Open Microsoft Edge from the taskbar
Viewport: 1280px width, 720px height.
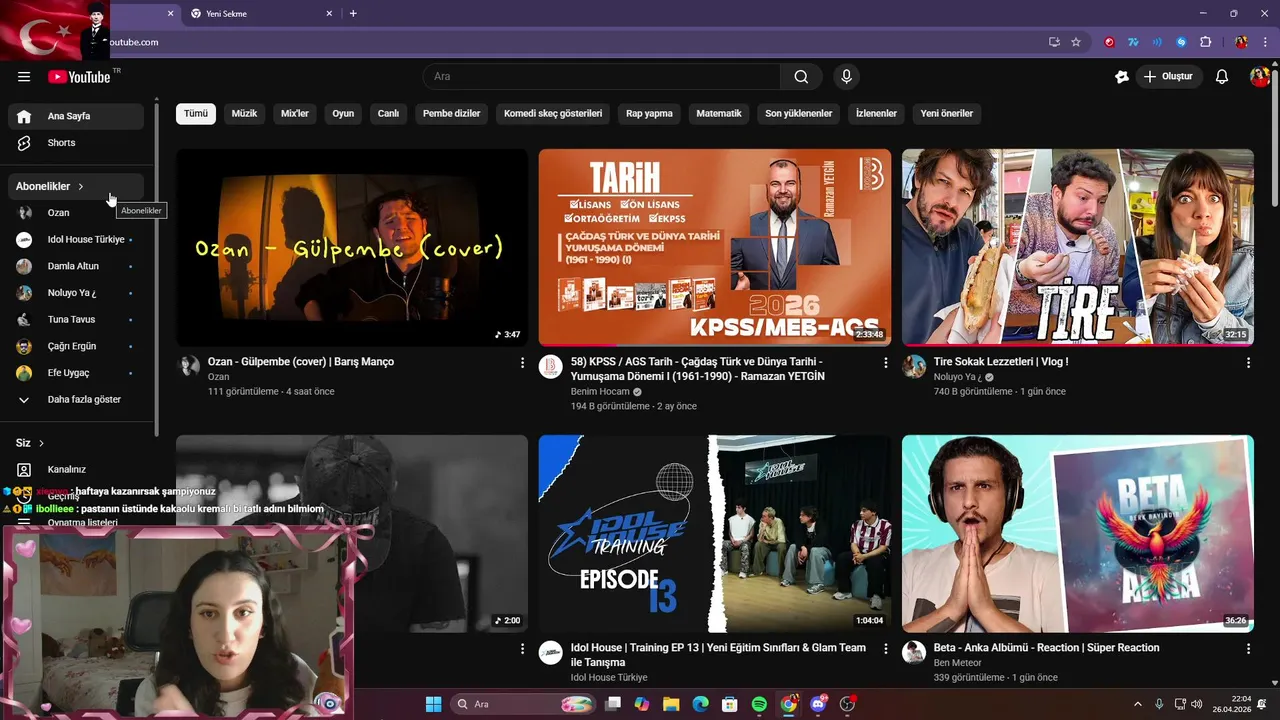700,704
